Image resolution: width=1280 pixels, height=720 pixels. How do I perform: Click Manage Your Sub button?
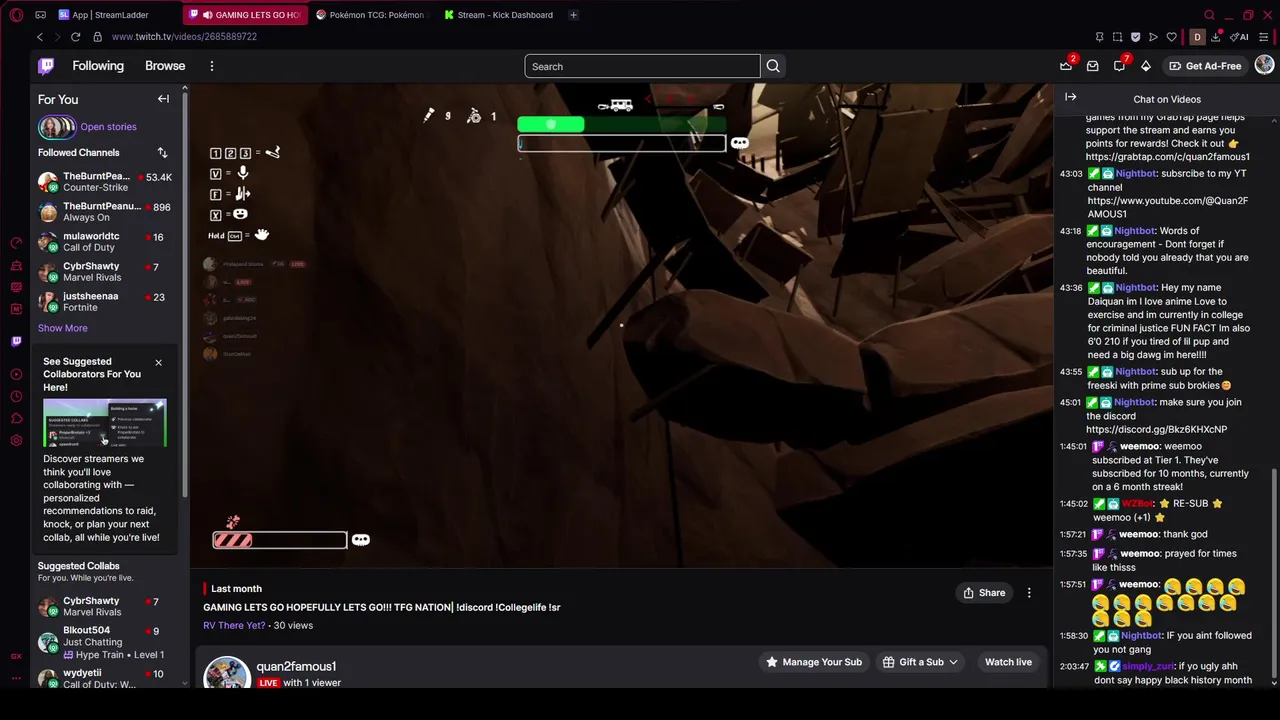[813, 662]
